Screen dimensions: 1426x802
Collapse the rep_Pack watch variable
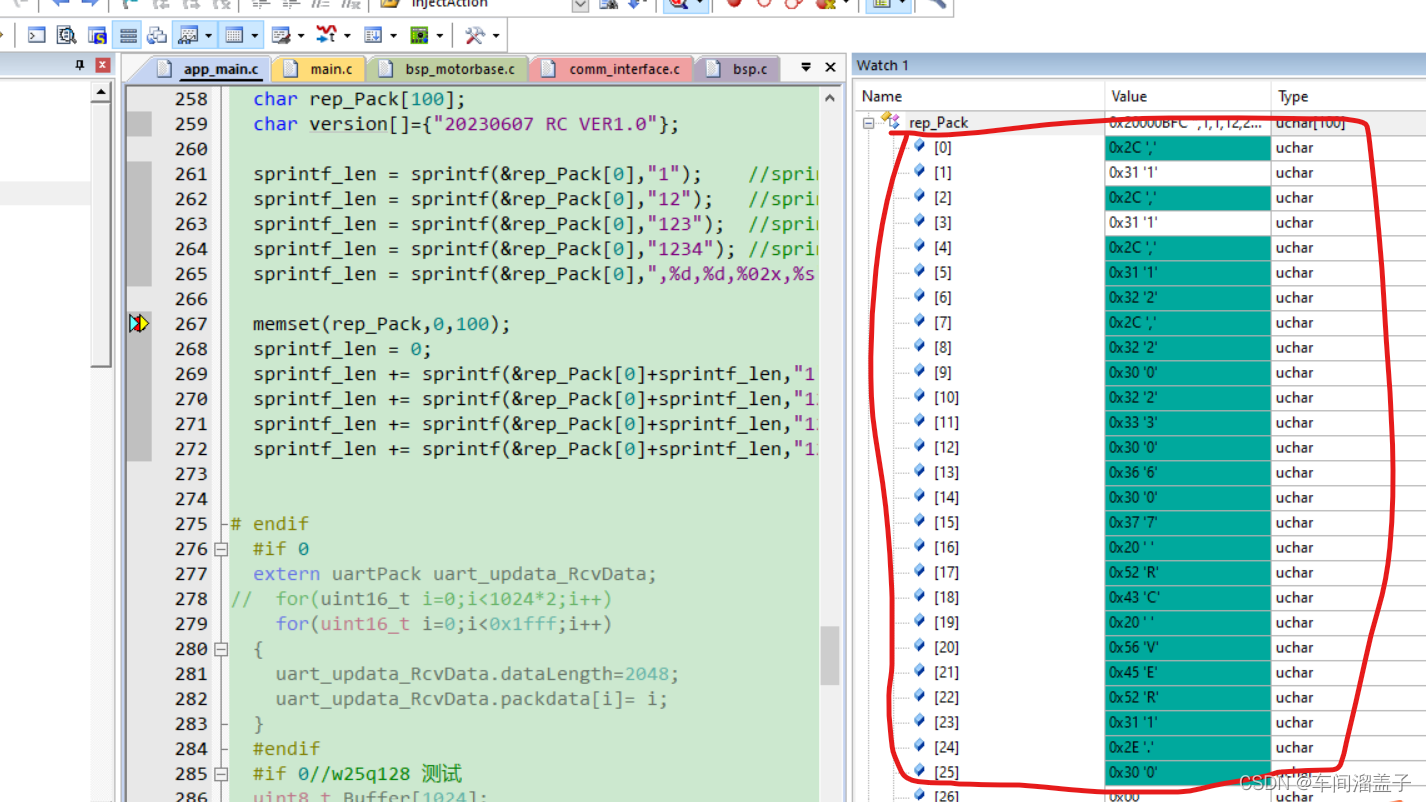coord(869,123)
